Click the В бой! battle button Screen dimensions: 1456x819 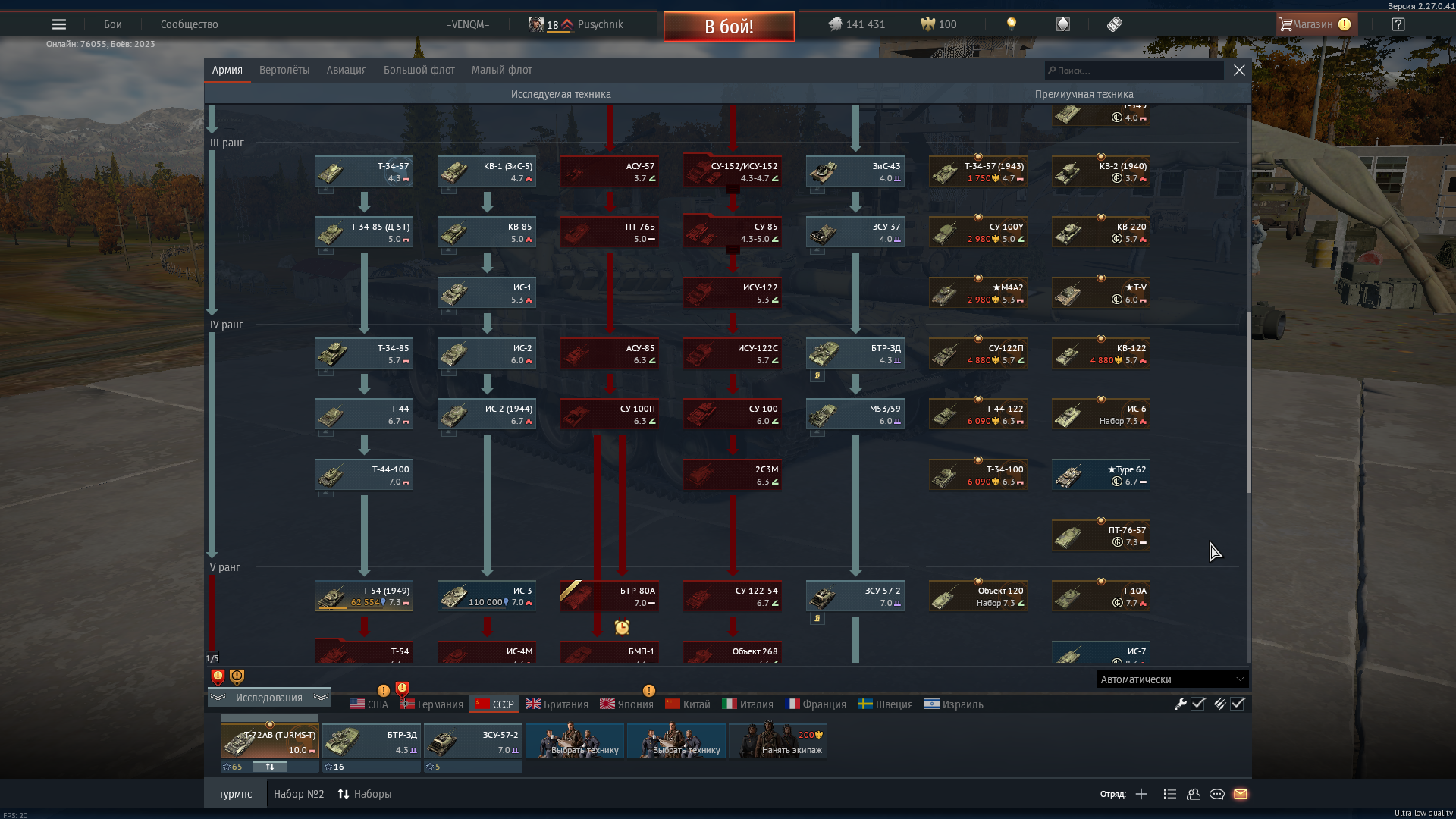pyautogui.click(x=729, y=27)
